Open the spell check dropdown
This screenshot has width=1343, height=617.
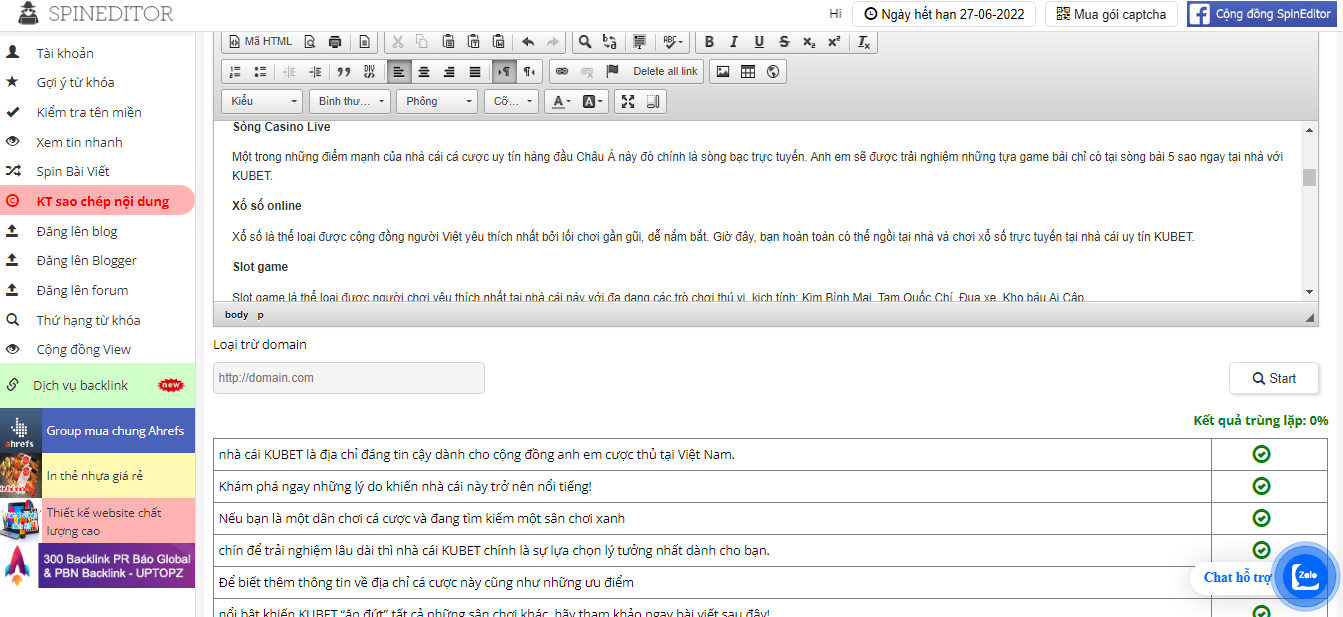click(673, 42)
